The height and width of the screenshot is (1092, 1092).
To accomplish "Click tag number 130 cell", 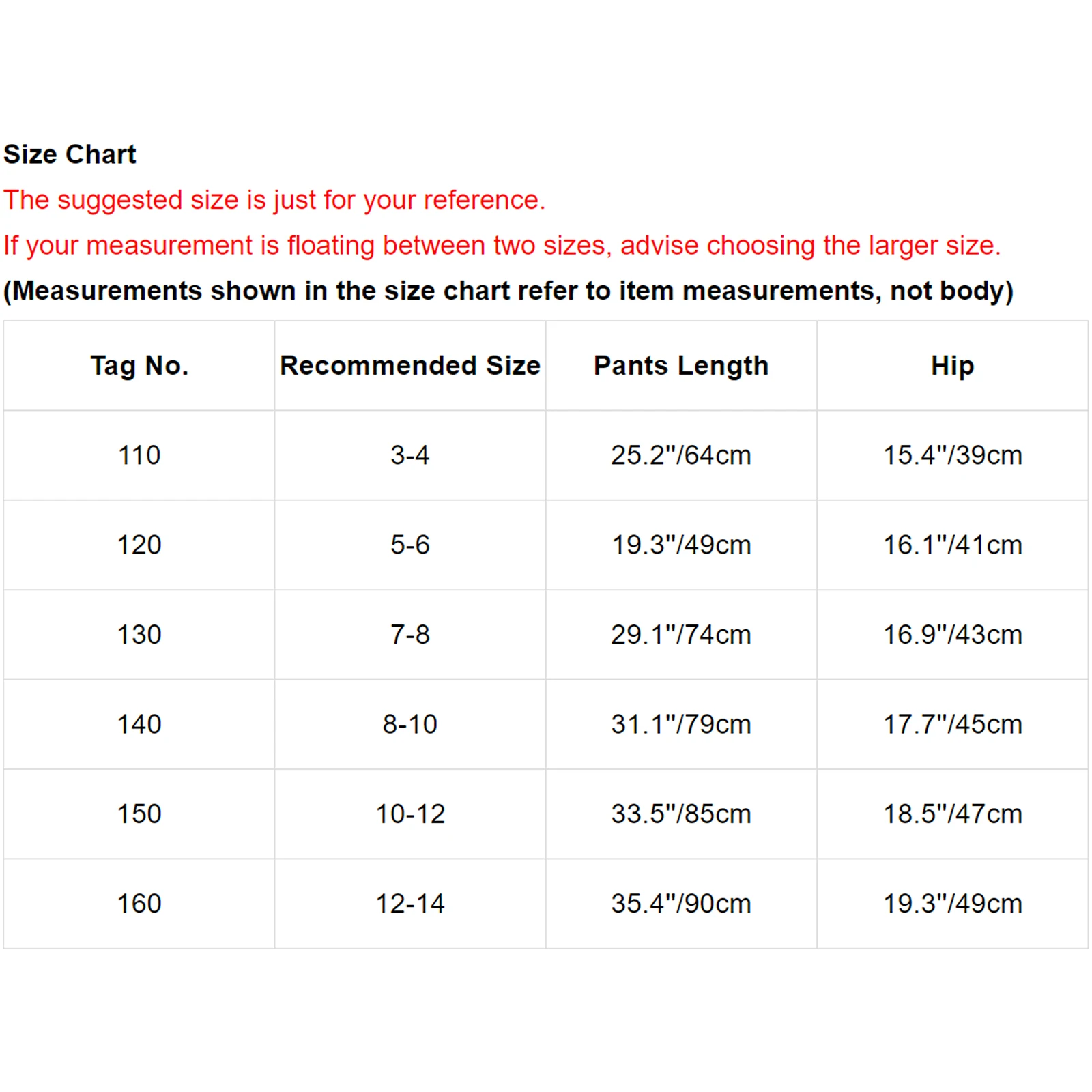I will click(x=139, y=635).
